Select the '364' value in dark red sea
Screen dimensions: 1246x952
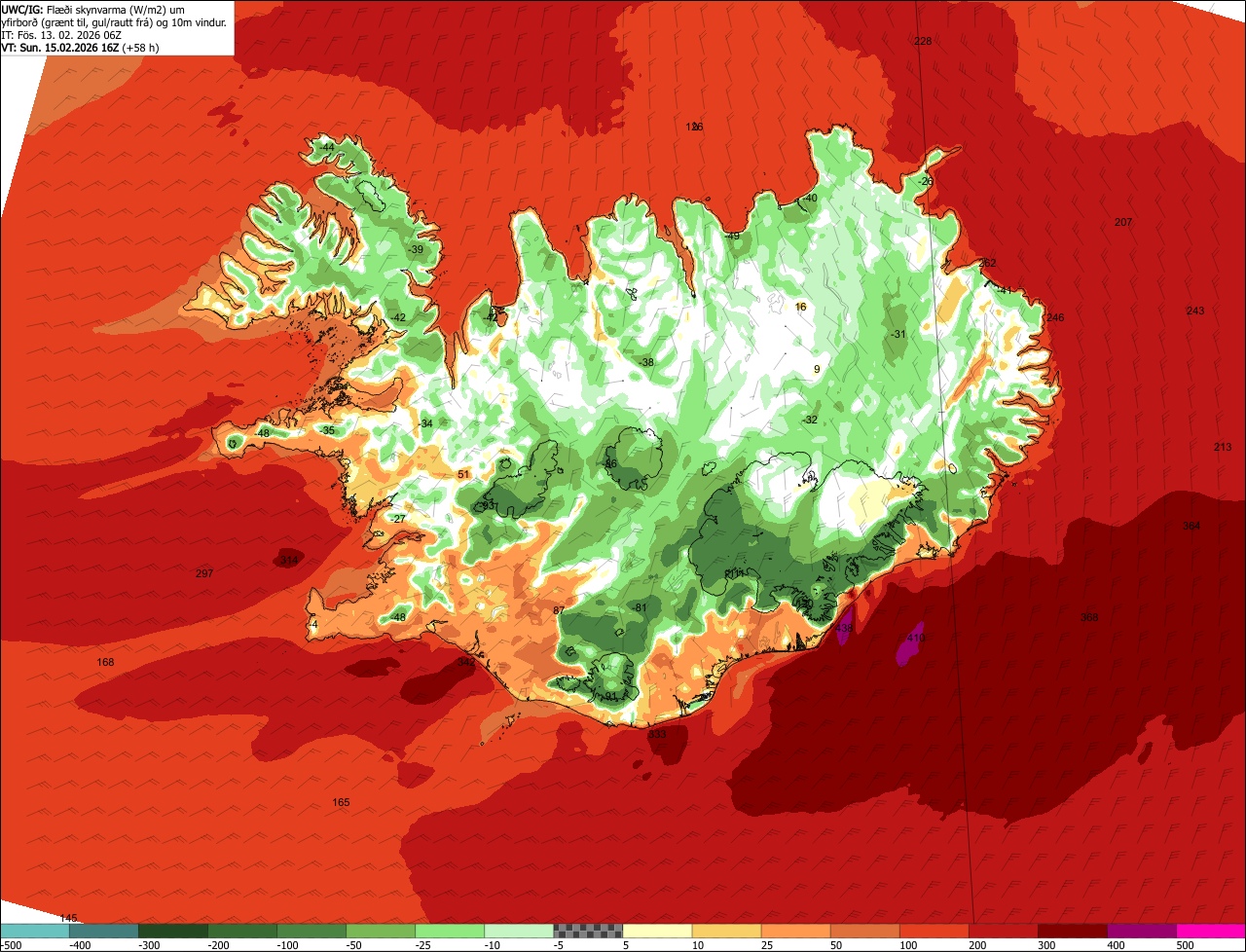[x=1191, y=527]
